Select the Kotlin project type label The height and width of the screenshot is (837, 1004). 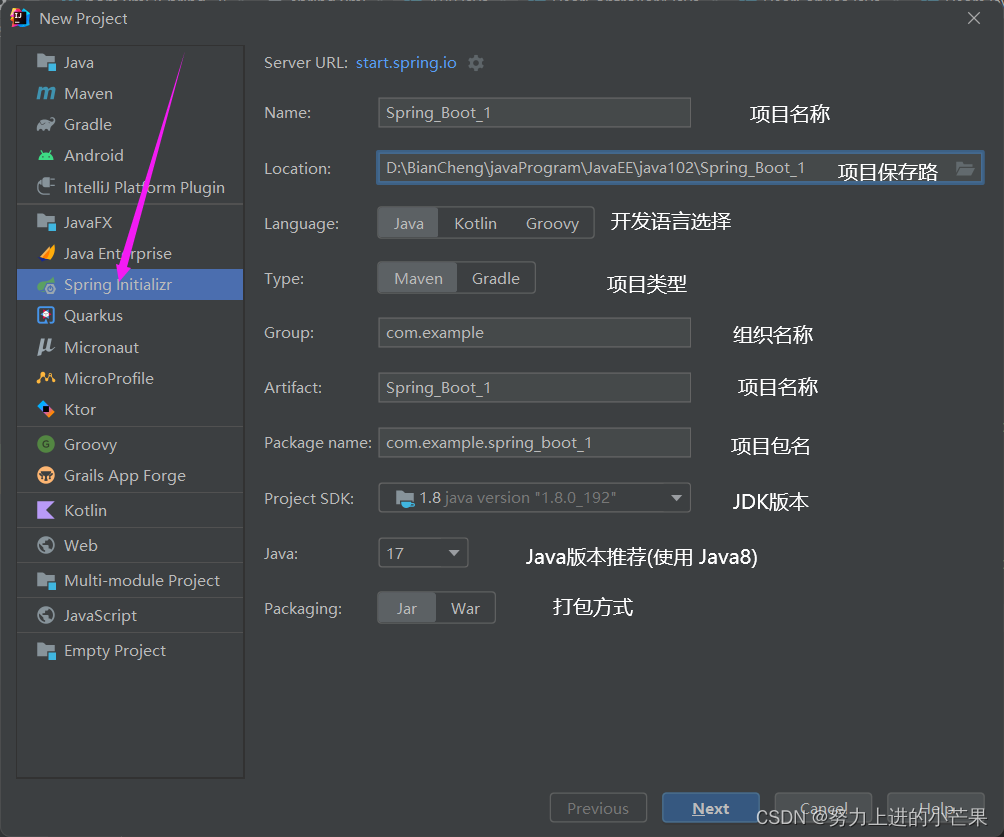click(85, 510)
